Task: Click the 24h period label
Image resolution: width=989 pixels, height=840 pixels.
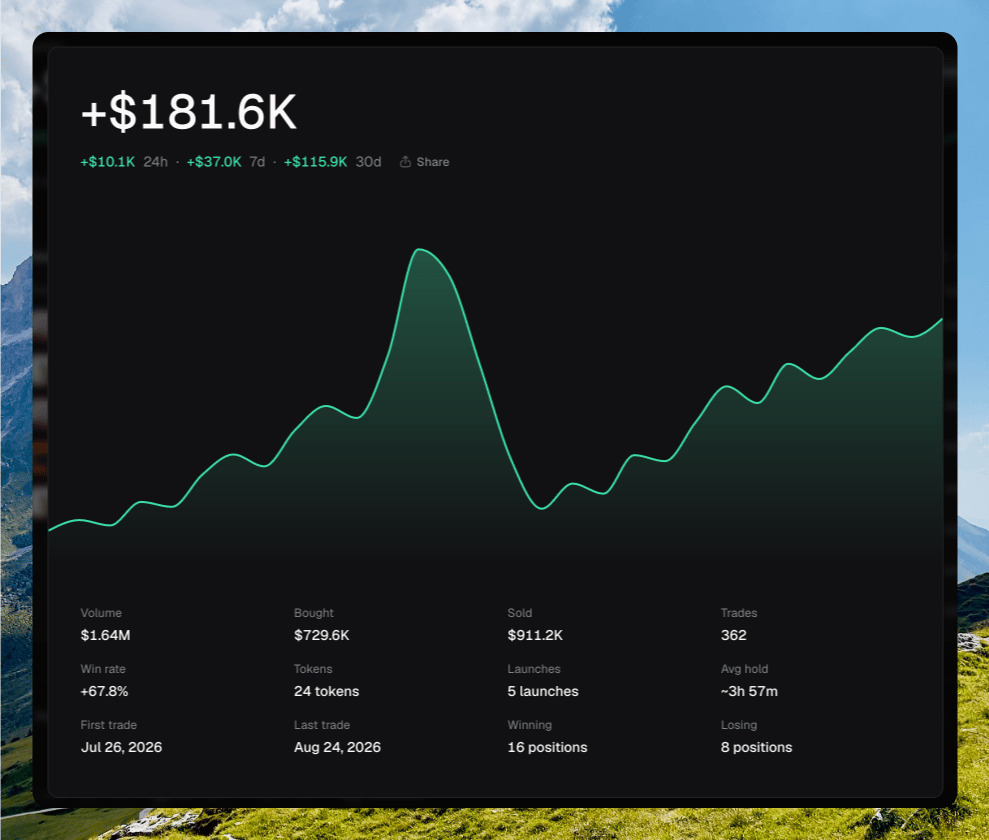Action: click(x=155, y=162)
